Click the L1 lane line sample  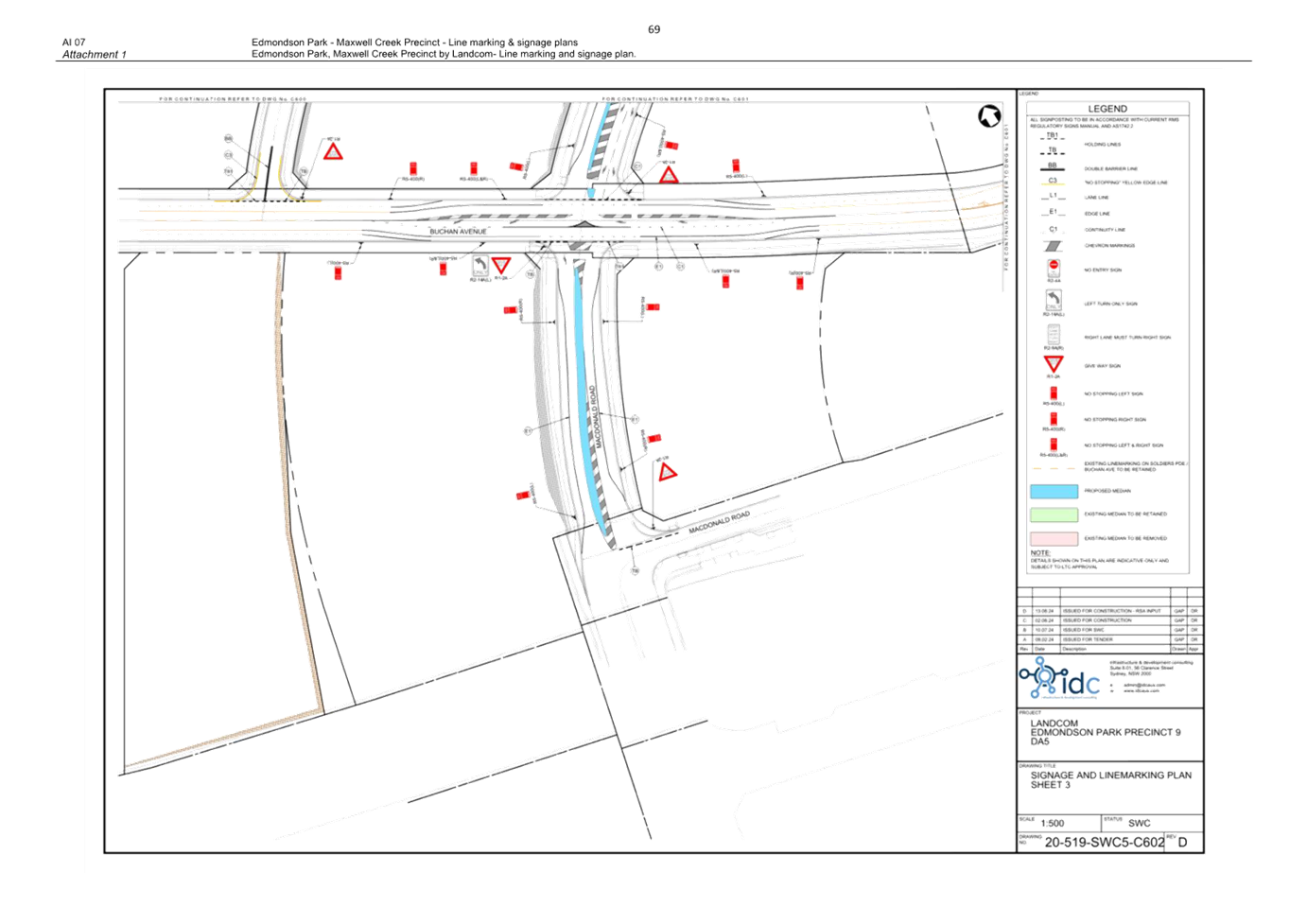click(1053, 197)
